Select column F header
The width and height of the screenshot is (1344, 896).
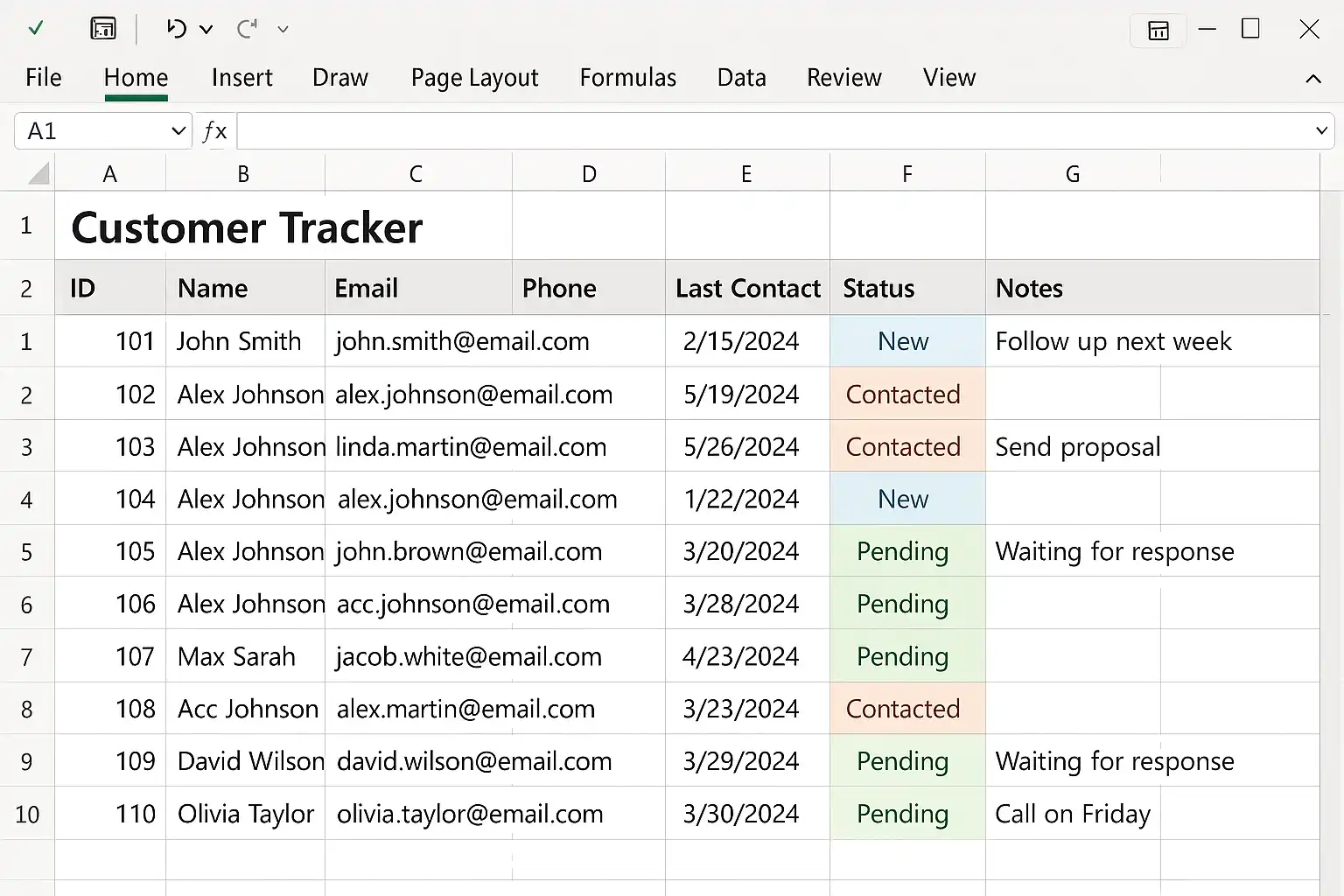[906, 174]
